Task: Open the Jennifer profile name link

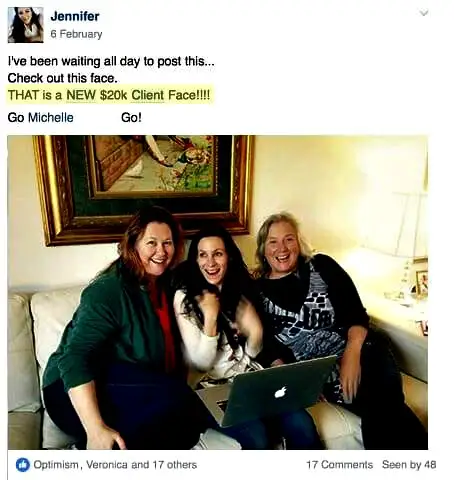Action: [x=75, y=16]
